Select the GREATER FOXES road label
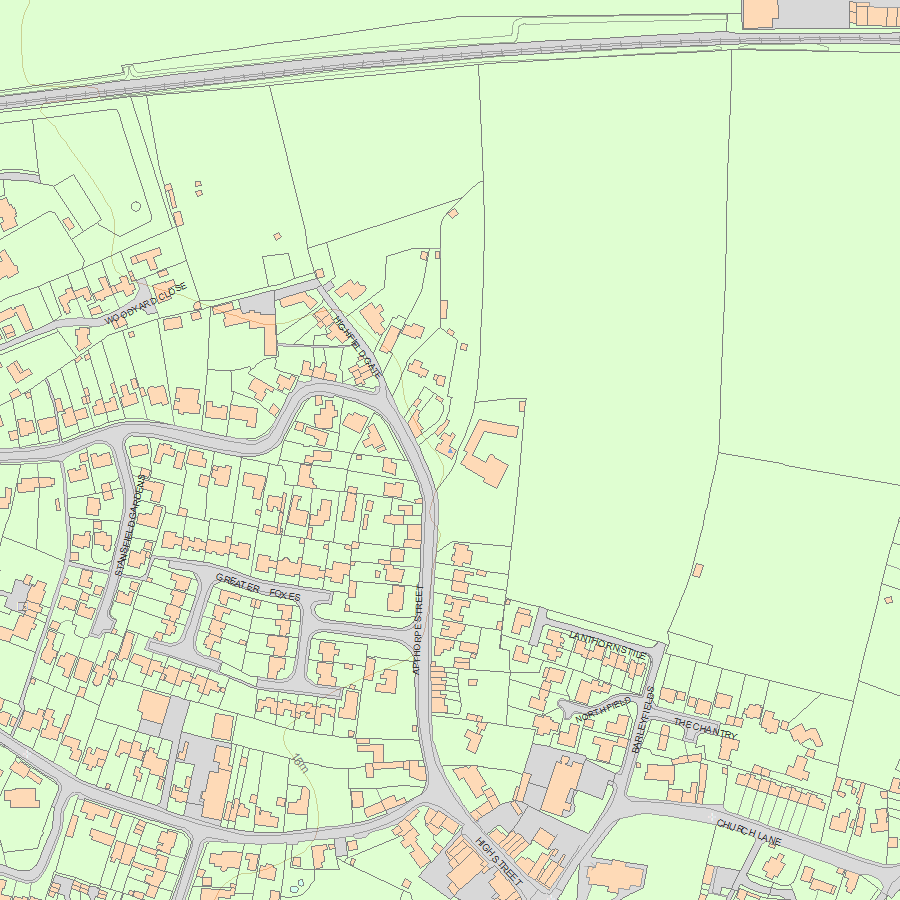Screen dimensions: 900x900 point(258,587)
